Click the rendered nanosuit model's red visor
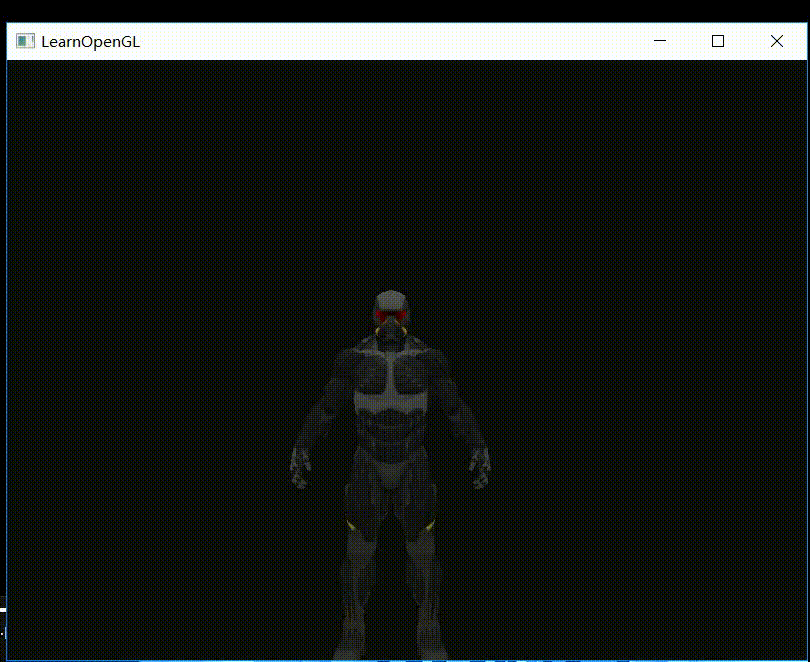Viewport: 810px width, 662px height. 391,315
